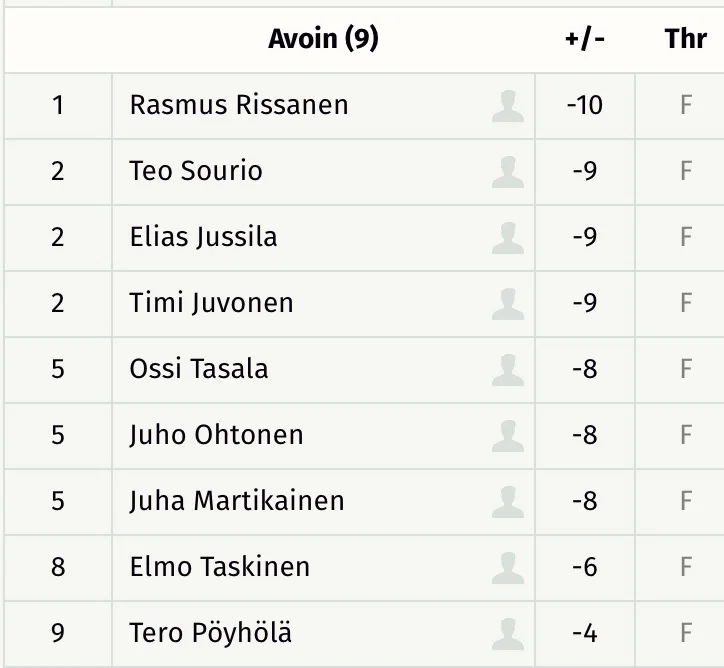Click the F status for Tero Pöyhölä
This screenshot has height=668, width=724.
coord(686,633)
